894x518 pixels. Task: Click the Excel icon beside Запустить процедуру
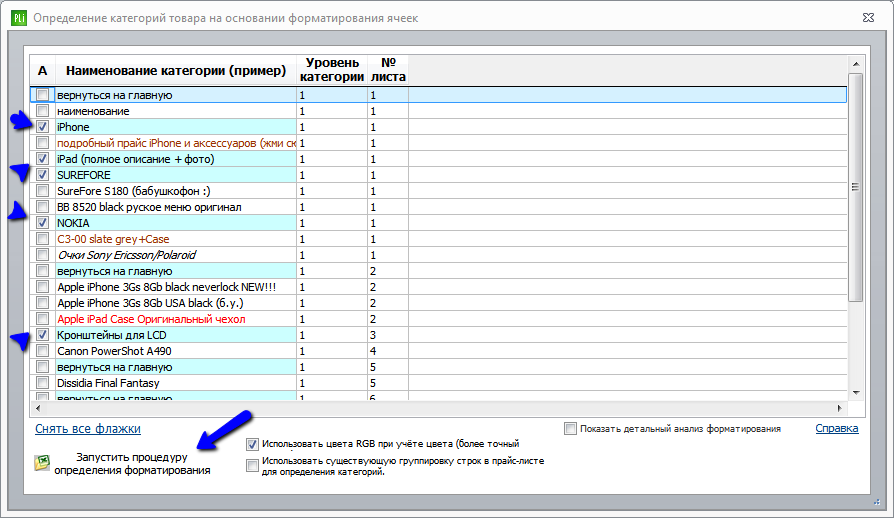point(42,463)
